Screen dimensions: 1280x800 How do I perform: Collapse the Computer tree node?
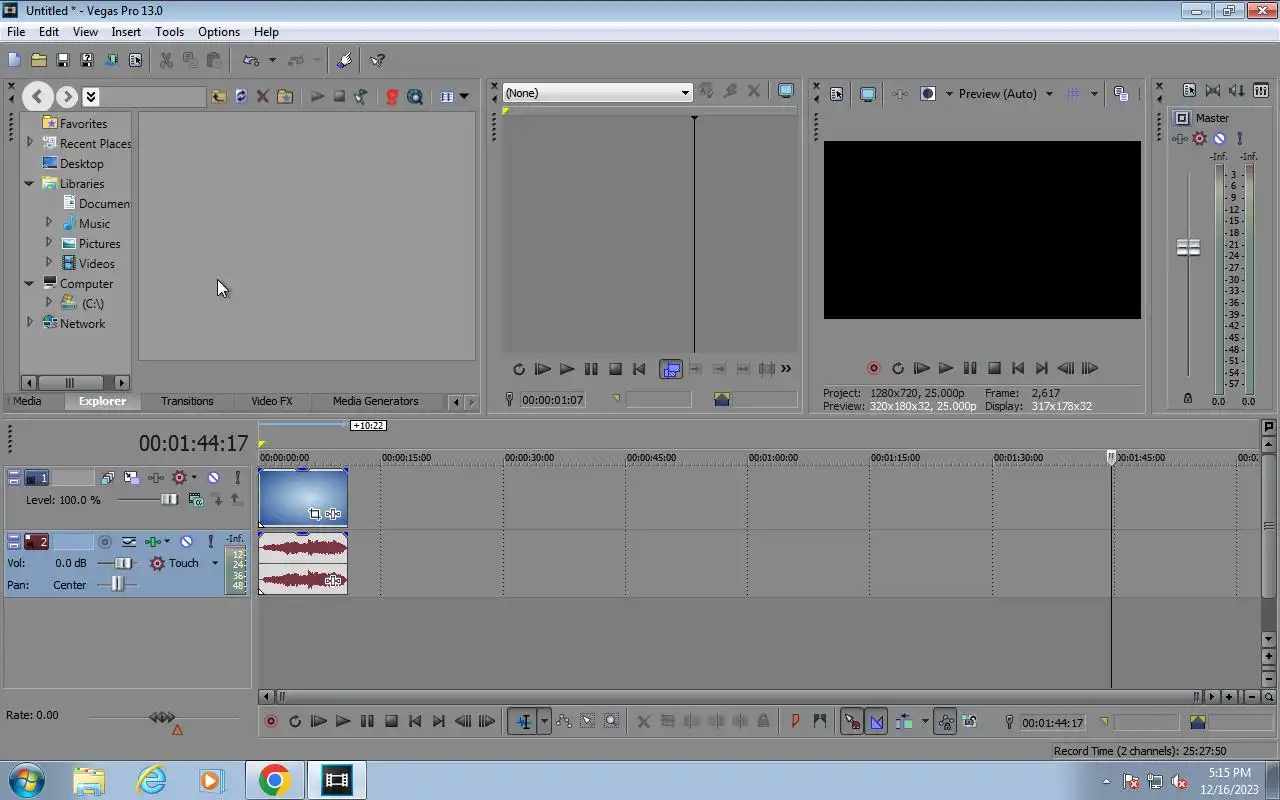[x=29, y=284]
